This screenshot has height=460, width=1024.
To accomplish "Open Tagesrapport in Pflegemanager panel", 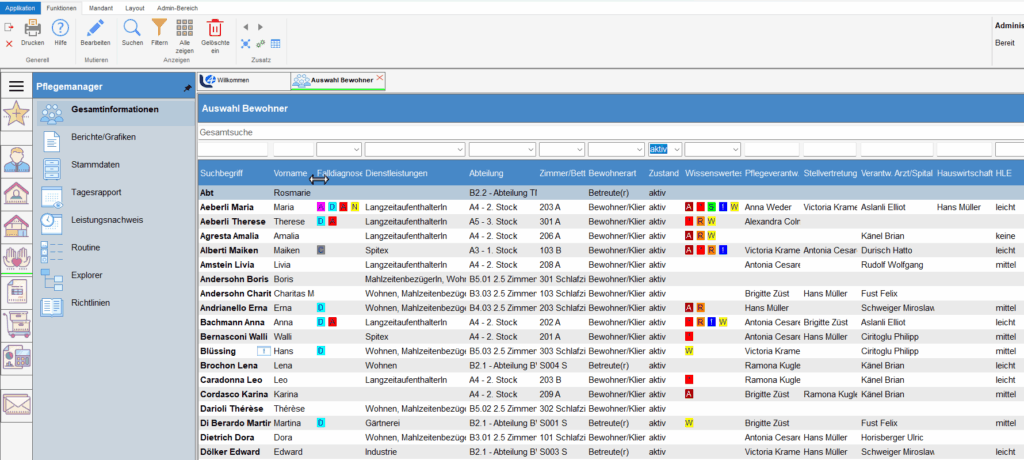I will [98, 192].
